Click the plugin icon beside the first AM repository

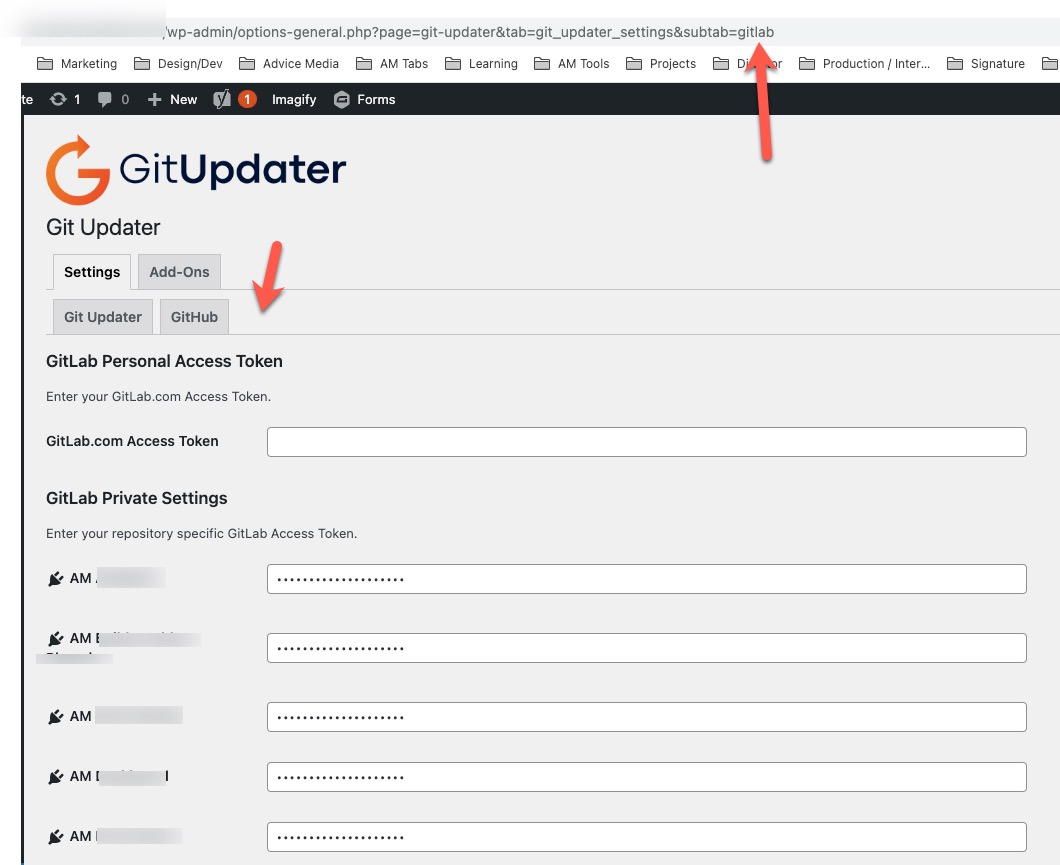pos(55,579)
